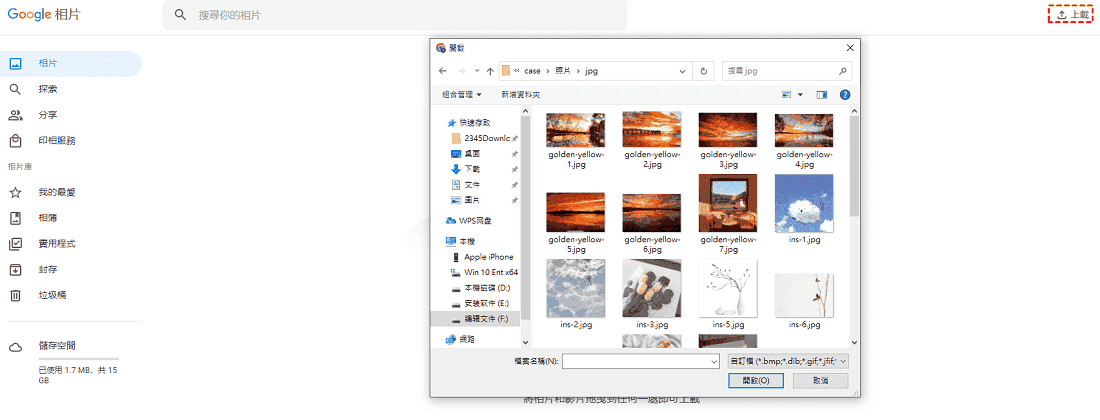Click the 檔案名稱 file name input field
Viewport: 1100px width, 420px height.
click(x=640, y=361)
